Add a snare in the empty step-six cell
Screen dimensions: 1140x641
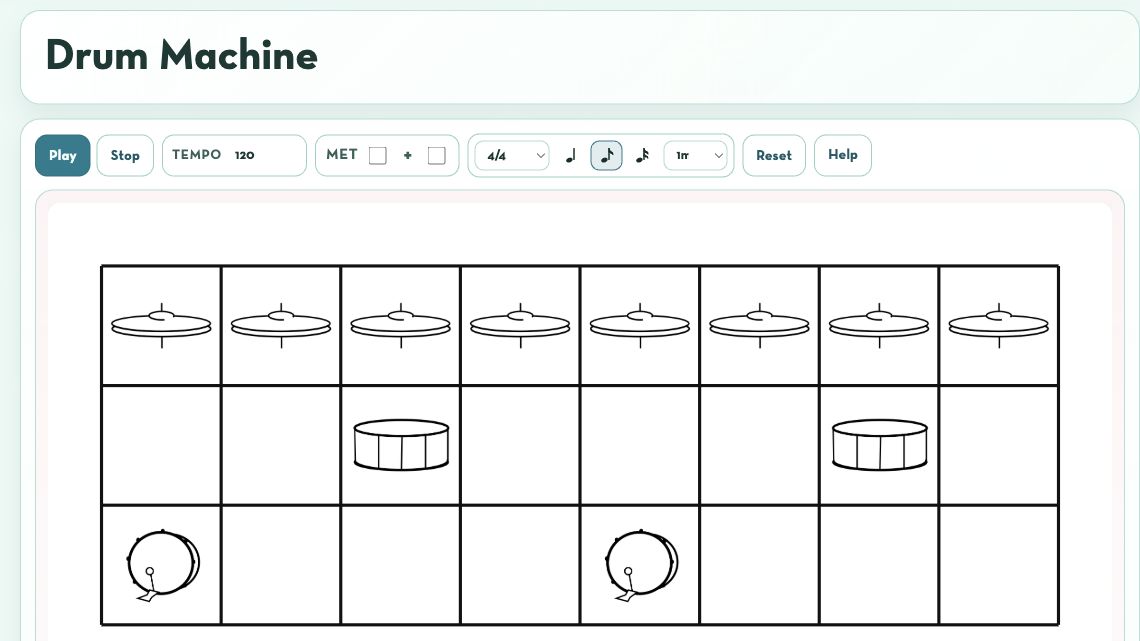point(760,446)
